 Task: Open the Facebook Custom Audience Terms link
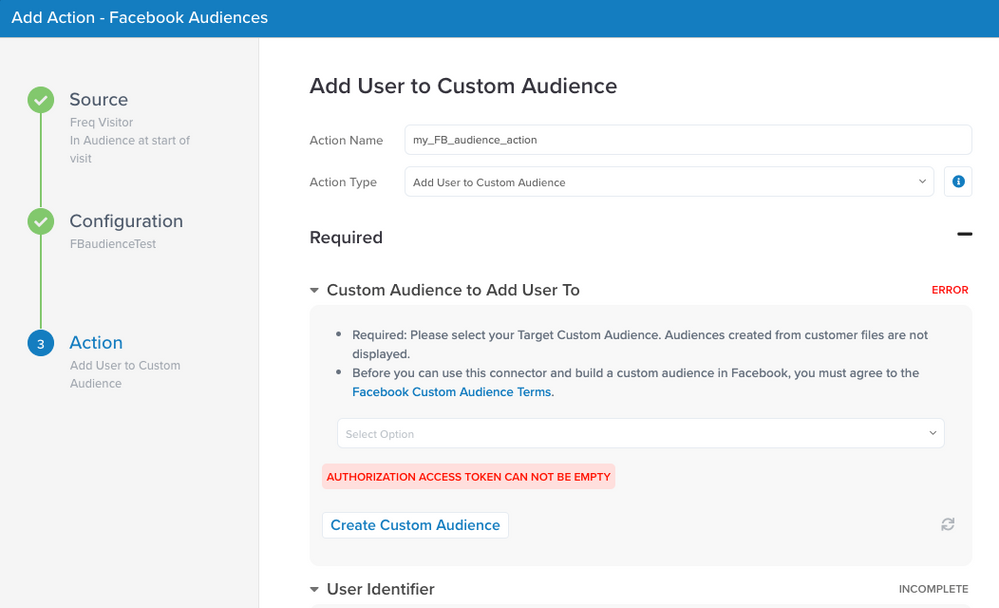452,392
